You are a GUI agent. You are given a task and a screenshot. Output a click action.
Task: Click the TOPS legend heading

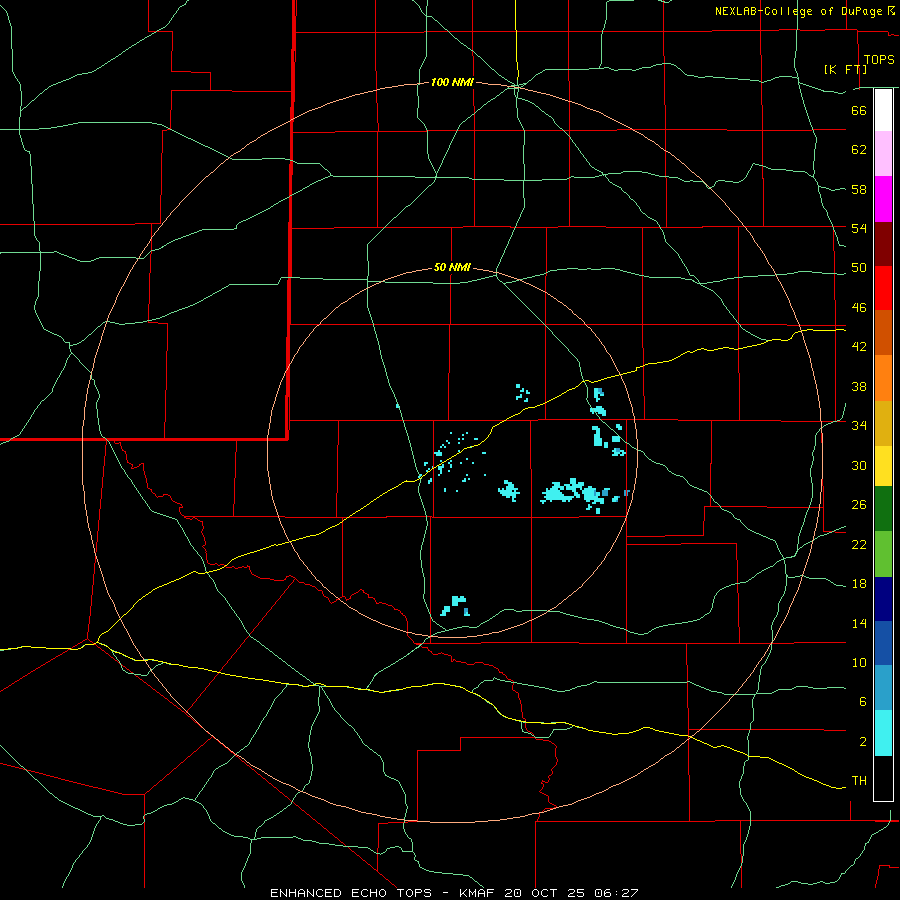coord(879,60)
